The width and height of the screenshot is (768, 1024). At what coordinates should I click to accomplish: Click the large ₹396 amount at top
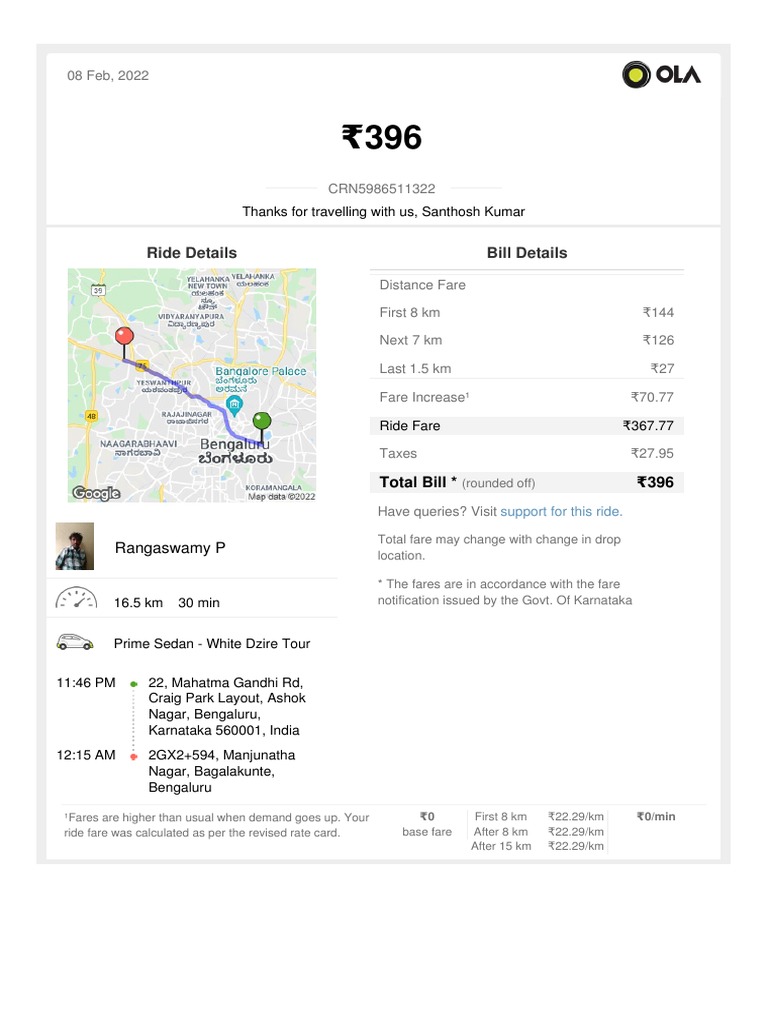pyautogui.click(x=382, y=138)
